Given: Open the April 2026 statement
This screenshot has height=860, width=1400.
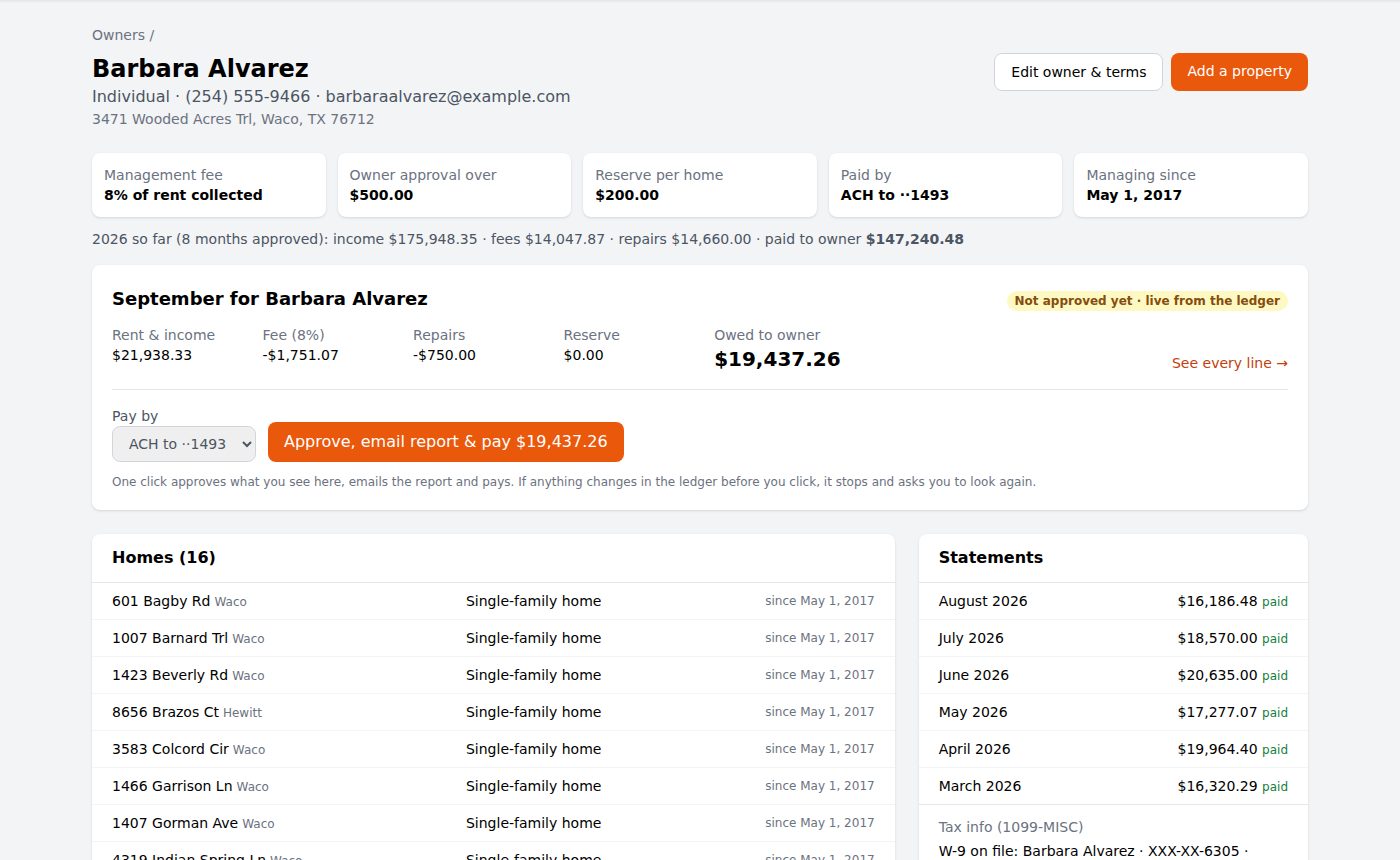Looking at the screenshot, I should point(1113,749).
